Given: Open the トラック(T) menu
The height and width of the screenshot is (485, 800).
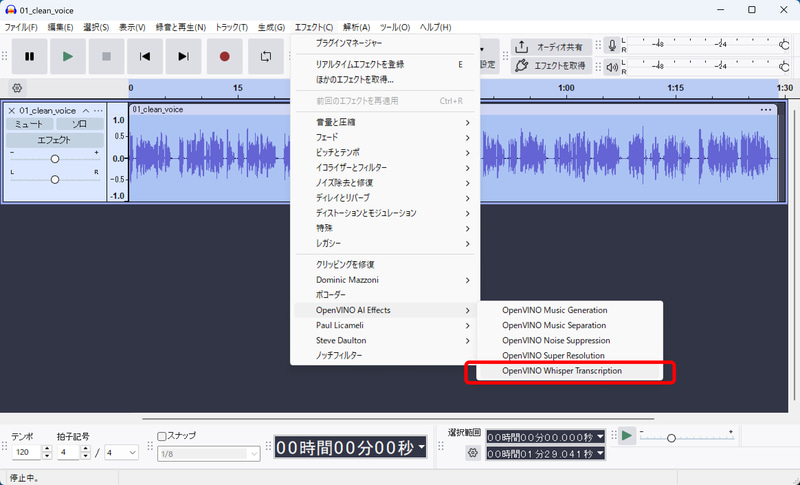Looking at the screenshot, I should coord(232,27).
